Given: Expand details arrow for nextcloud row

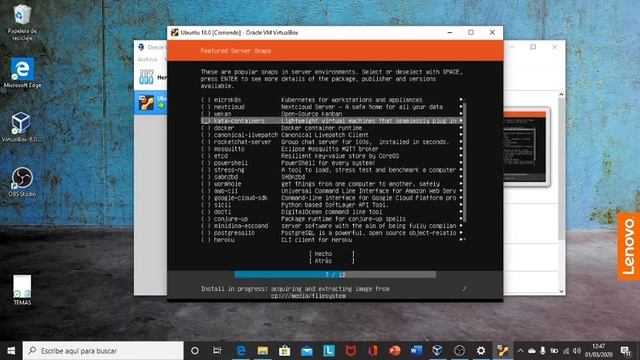Looking at the screenshot, I should tap(461, 107).
